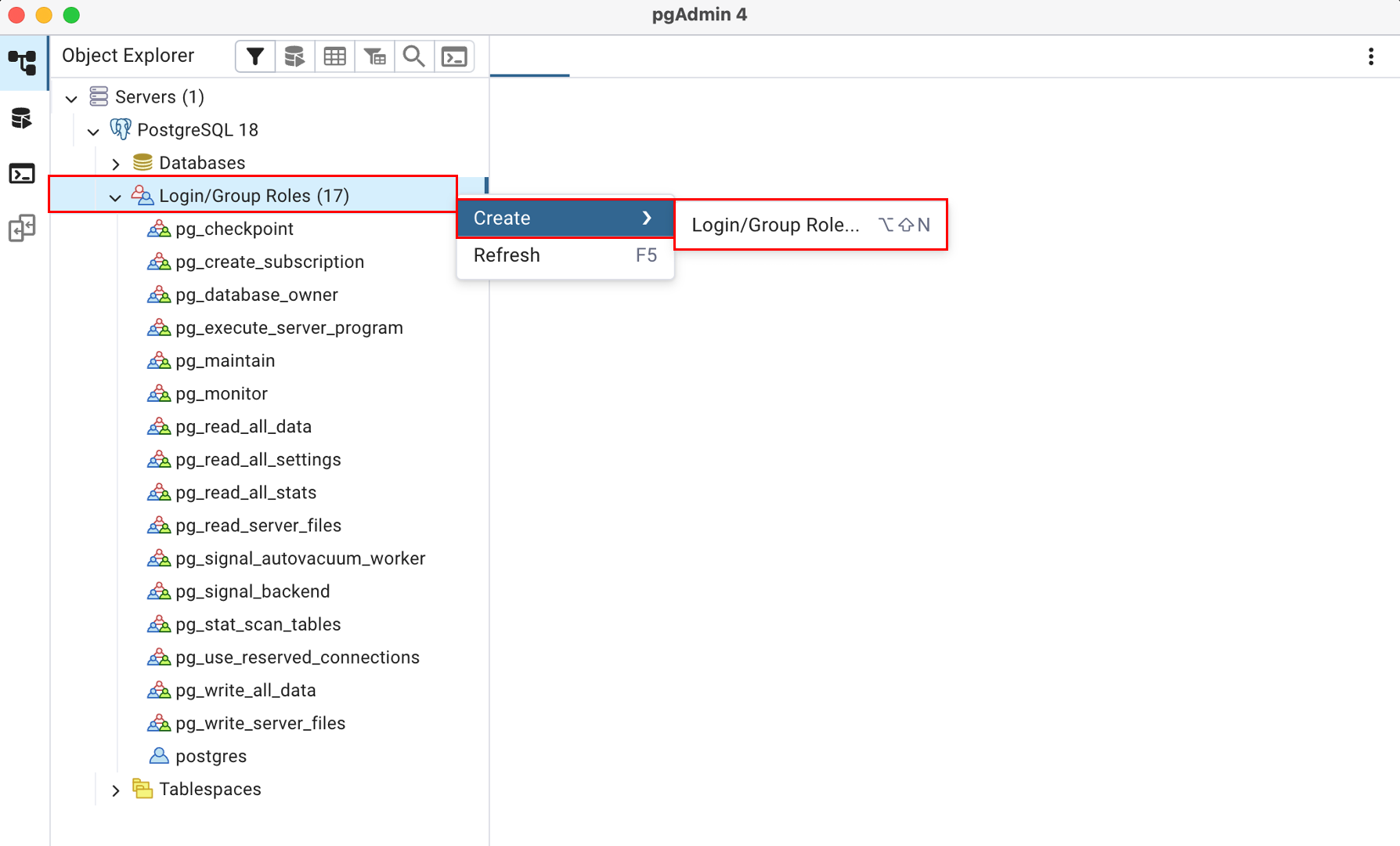The height and width of the screenshot is (846, 1400).
Task: Collapse the Login/Group Roles node
Action: 115,197
